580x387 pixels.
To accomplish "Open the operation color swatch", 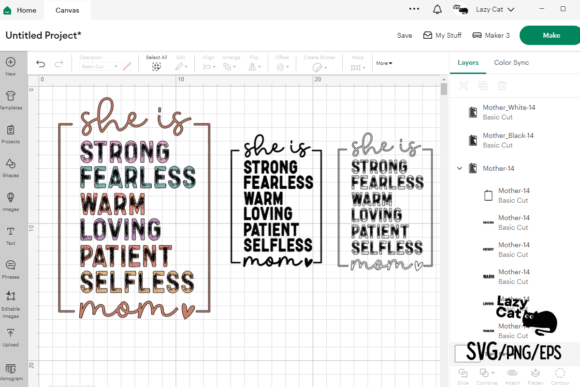I will click(127, 67).
